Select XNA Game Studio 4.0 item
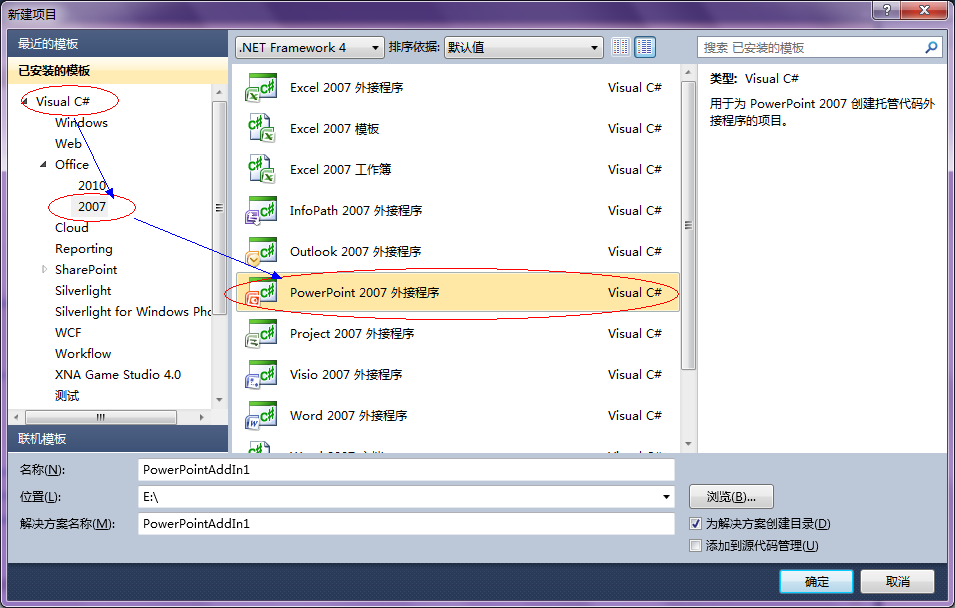Image resolution: width=955 pixels, height=608 pixels. tap(118, 375)
